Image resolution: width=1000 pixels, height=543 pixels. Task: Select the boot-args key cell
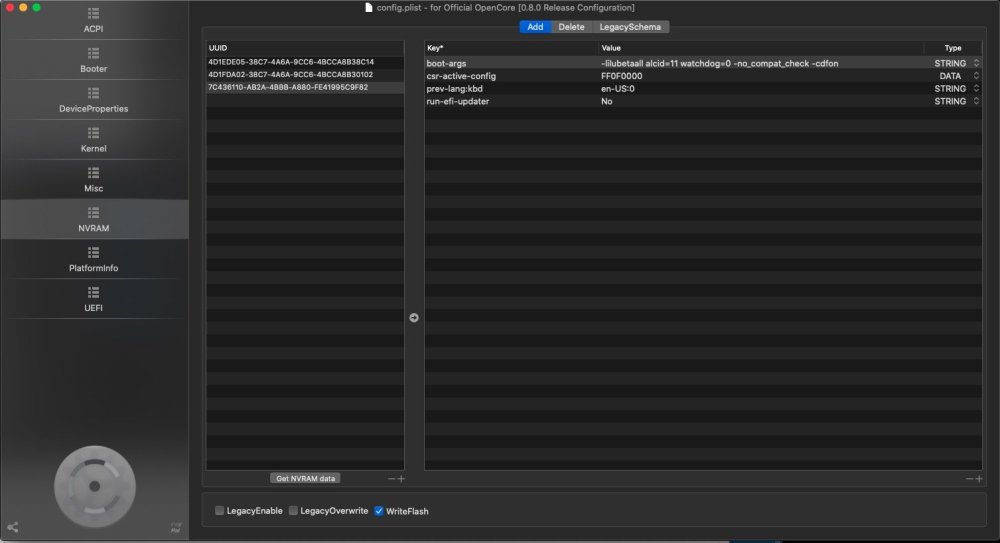click(x=511, y=63)
